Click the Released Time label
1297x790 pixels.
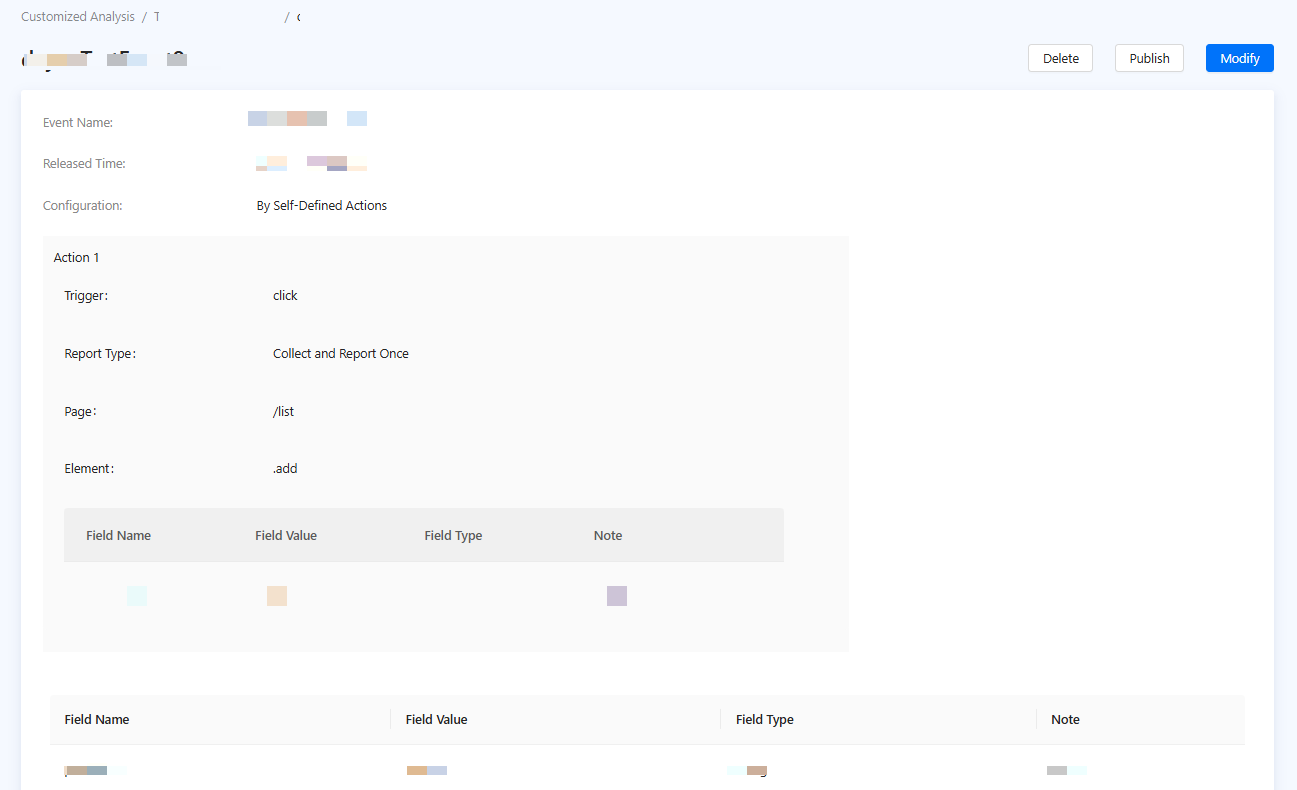pyautogui.click(x=84, y=163)
